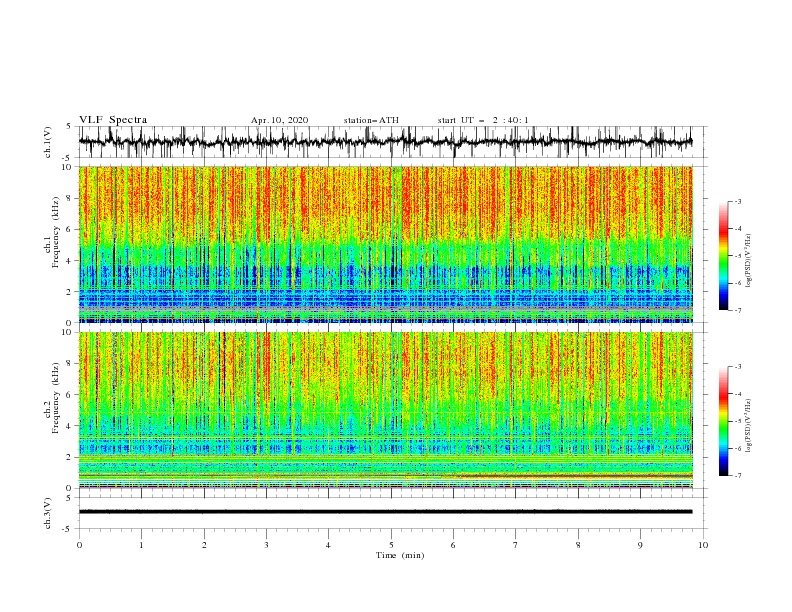Click the time axis tick label '0'
This screenshot has height=612, width=792.
[x=79, y=545]
